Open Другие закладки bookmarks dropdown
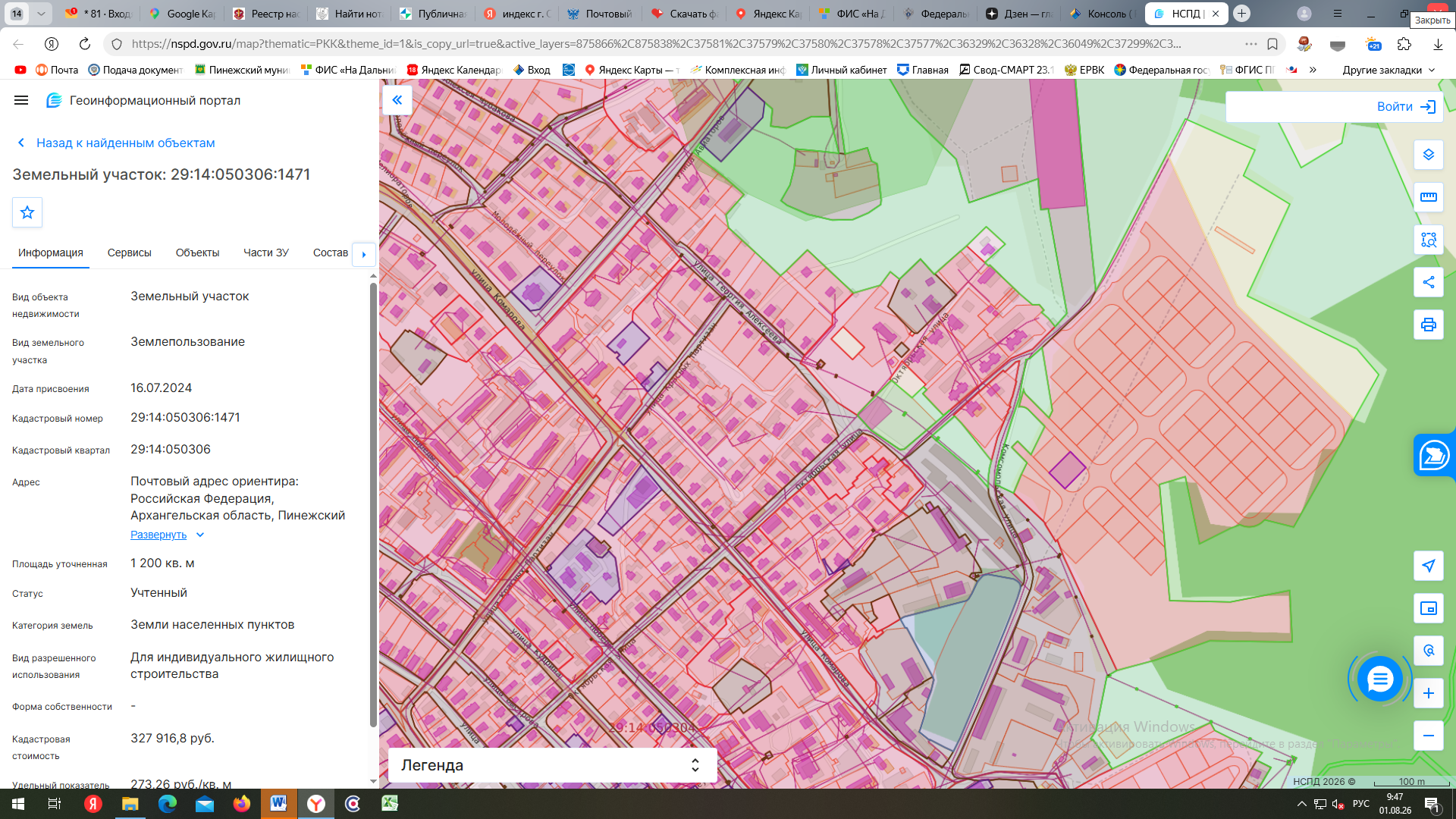 coord(1389,70)
